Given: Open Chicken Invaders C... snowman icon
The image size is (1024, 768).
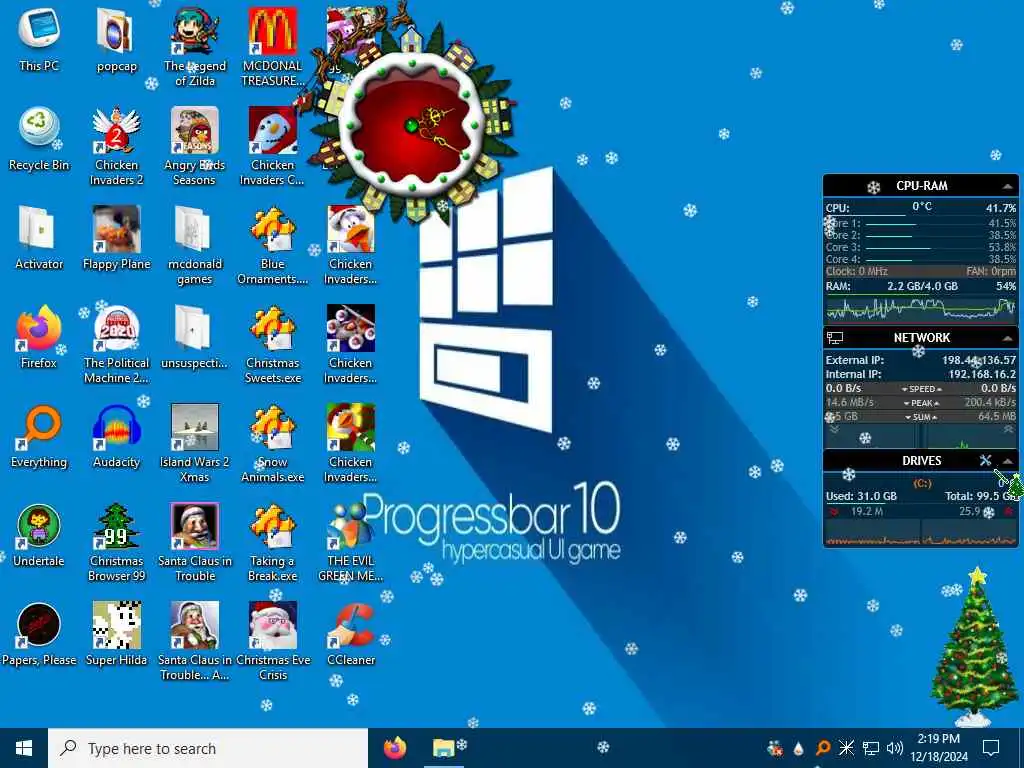Looking at the screenshot, I should pyautogui.click(x=272, y=146).
